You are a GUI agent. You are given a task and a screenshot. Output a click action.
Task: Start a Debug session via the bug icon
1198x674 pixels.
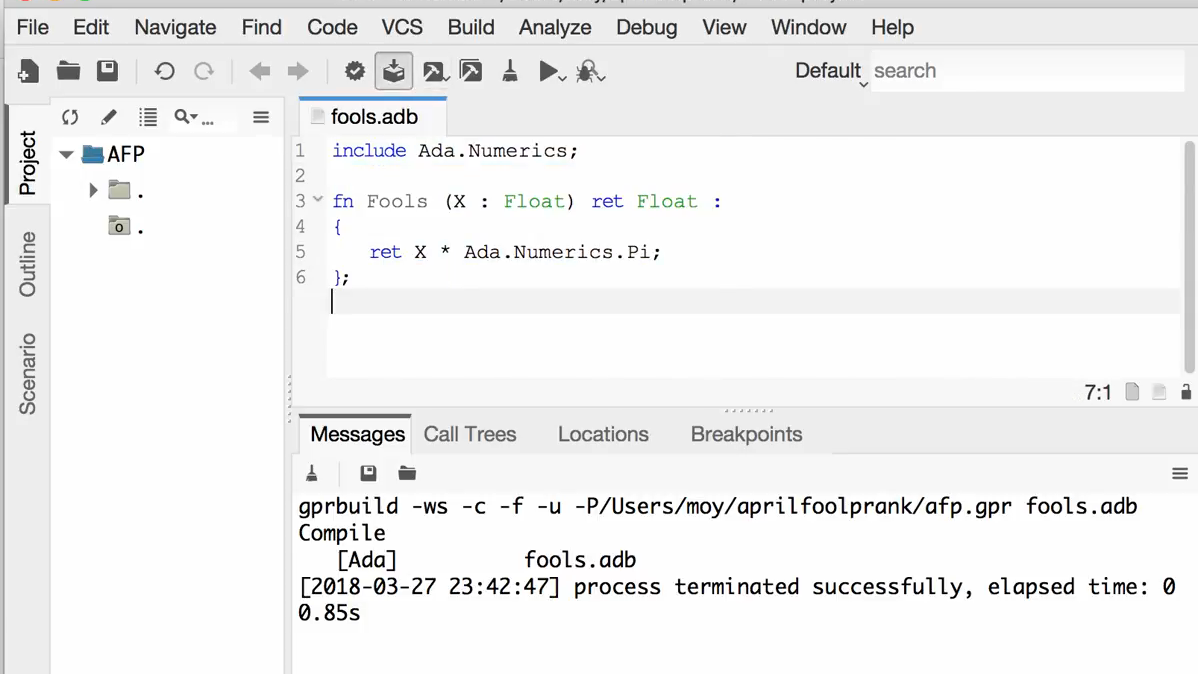pyautogui.click(x=588, y=71)
